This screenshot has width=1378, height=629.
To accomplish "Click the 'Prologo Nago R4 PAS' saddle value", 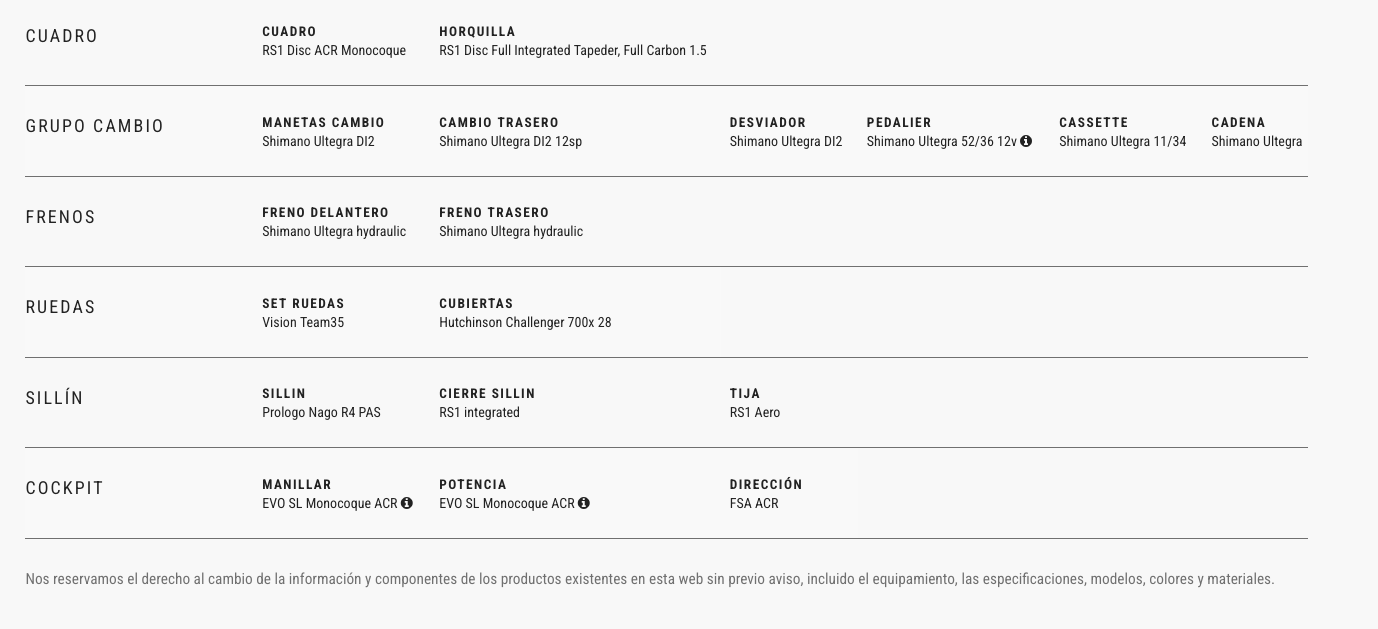I will 321,413.
